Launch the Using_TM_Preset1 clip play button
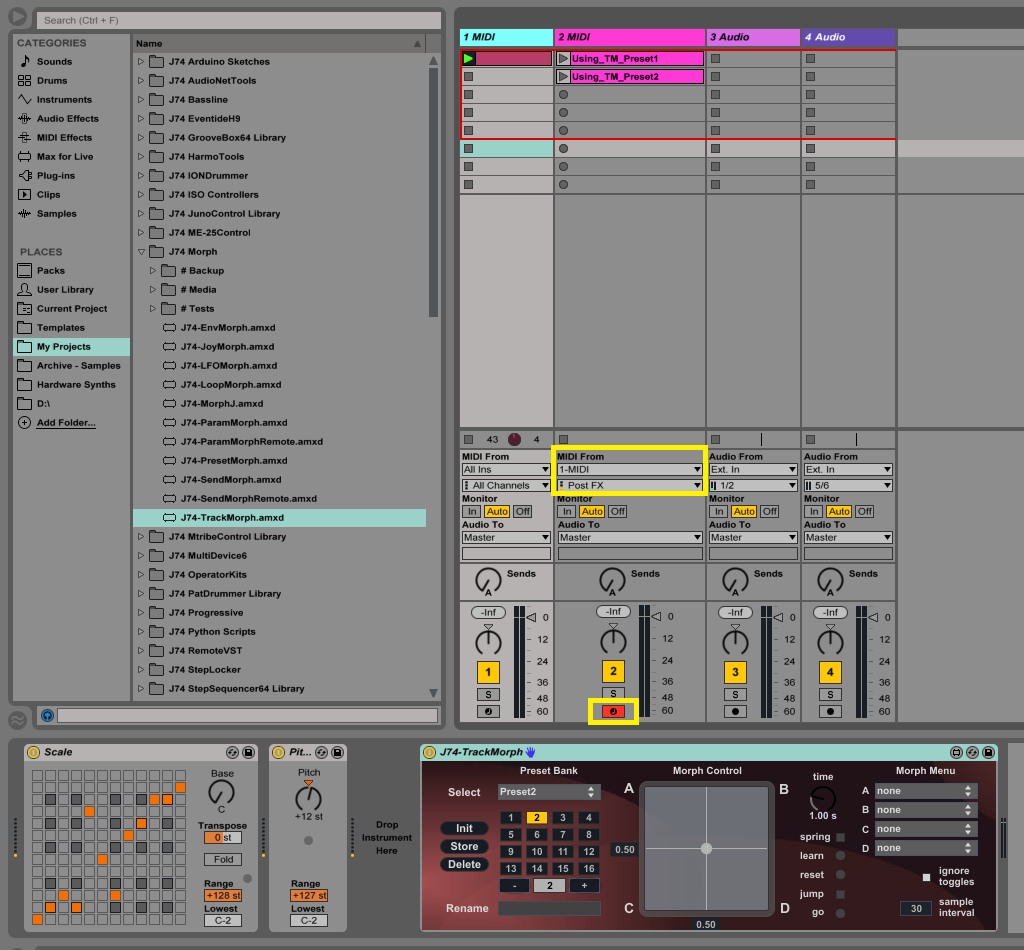1024x950 pixels. [x=564, y=59]
